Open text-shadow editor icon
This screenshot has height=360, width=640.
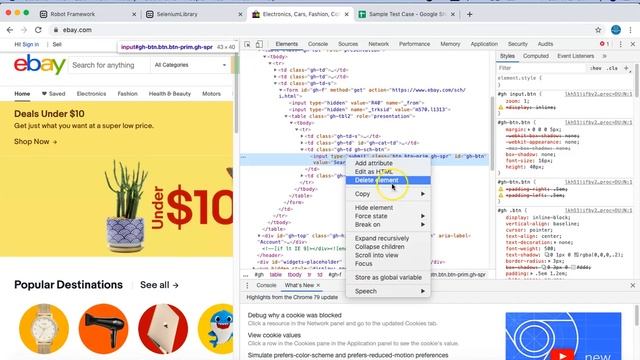(x=547, y=255)
